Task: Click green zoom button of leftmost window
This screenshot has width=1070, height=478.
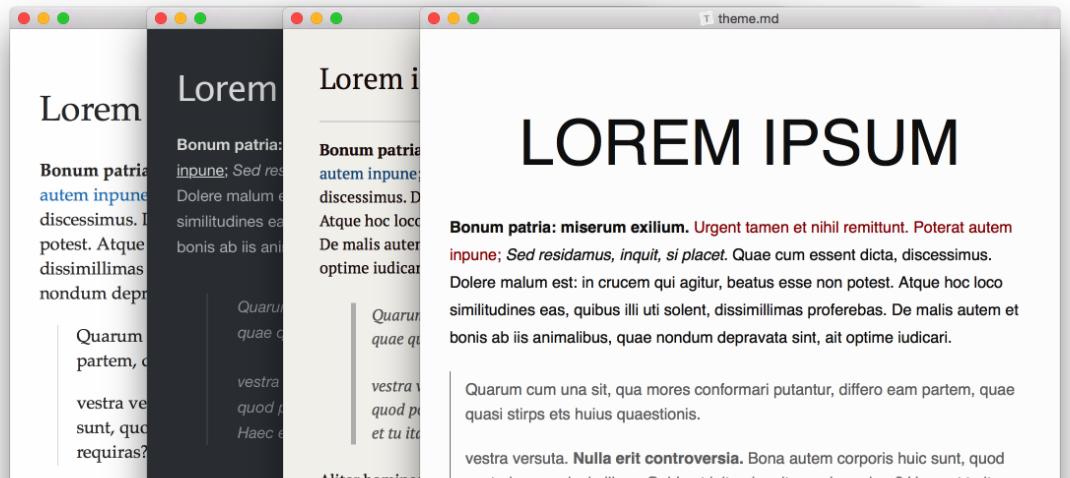Action: (63, 18)
